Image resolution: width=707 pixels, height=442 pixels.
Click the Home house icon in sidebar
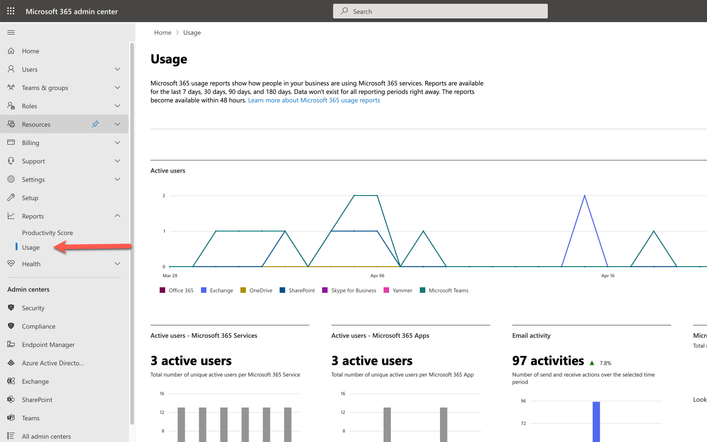coord(11,51)
